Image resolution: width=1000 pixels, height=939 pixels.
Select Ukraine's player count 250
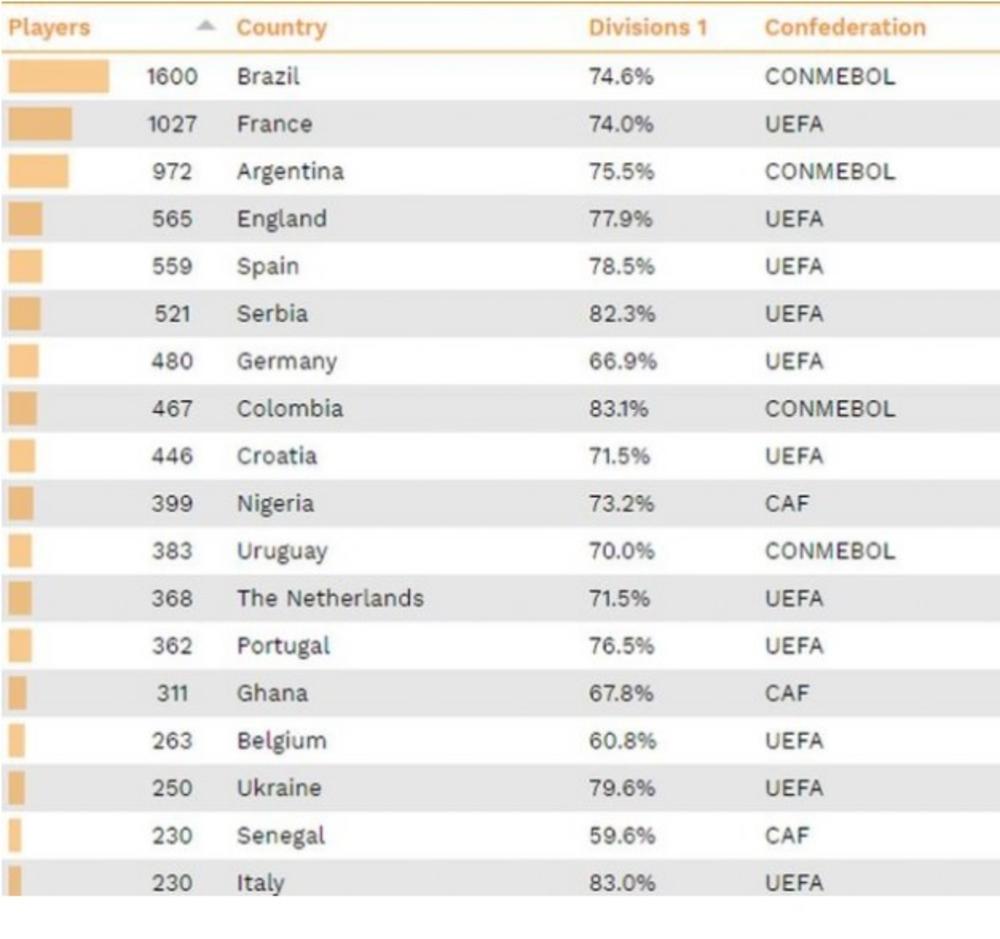point(172,788)
